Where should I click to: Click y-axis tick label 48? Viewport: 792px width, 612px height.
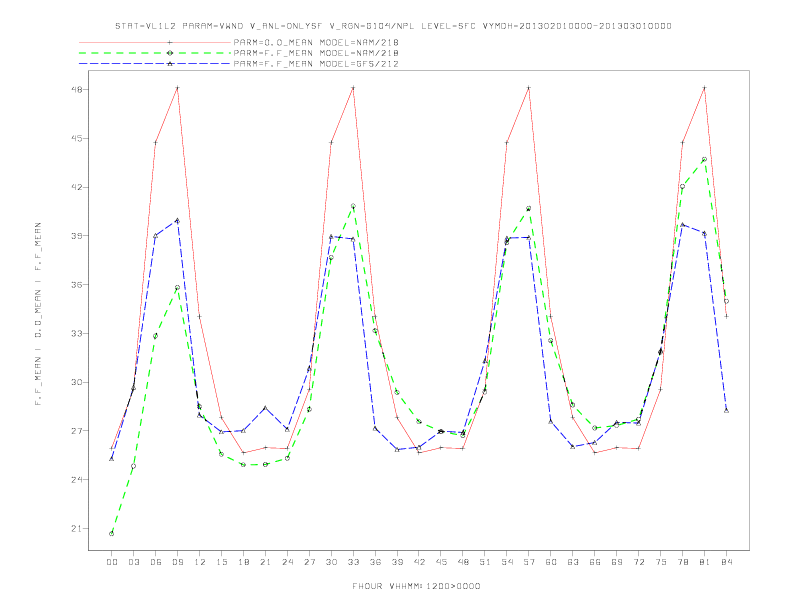coord(77,89)
